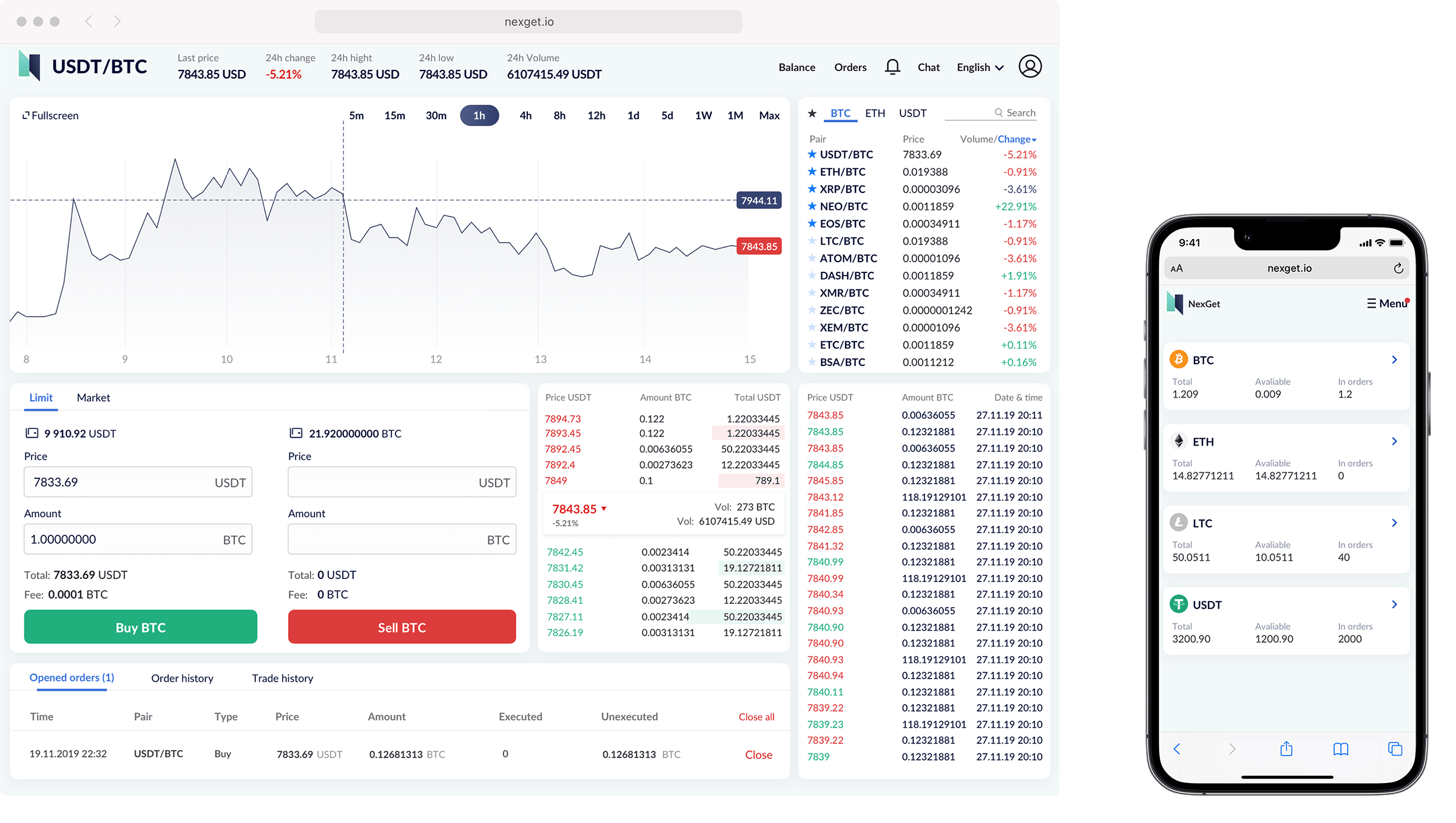Select the Limit order tab
1456x823 pixels.
pos(40,397)
